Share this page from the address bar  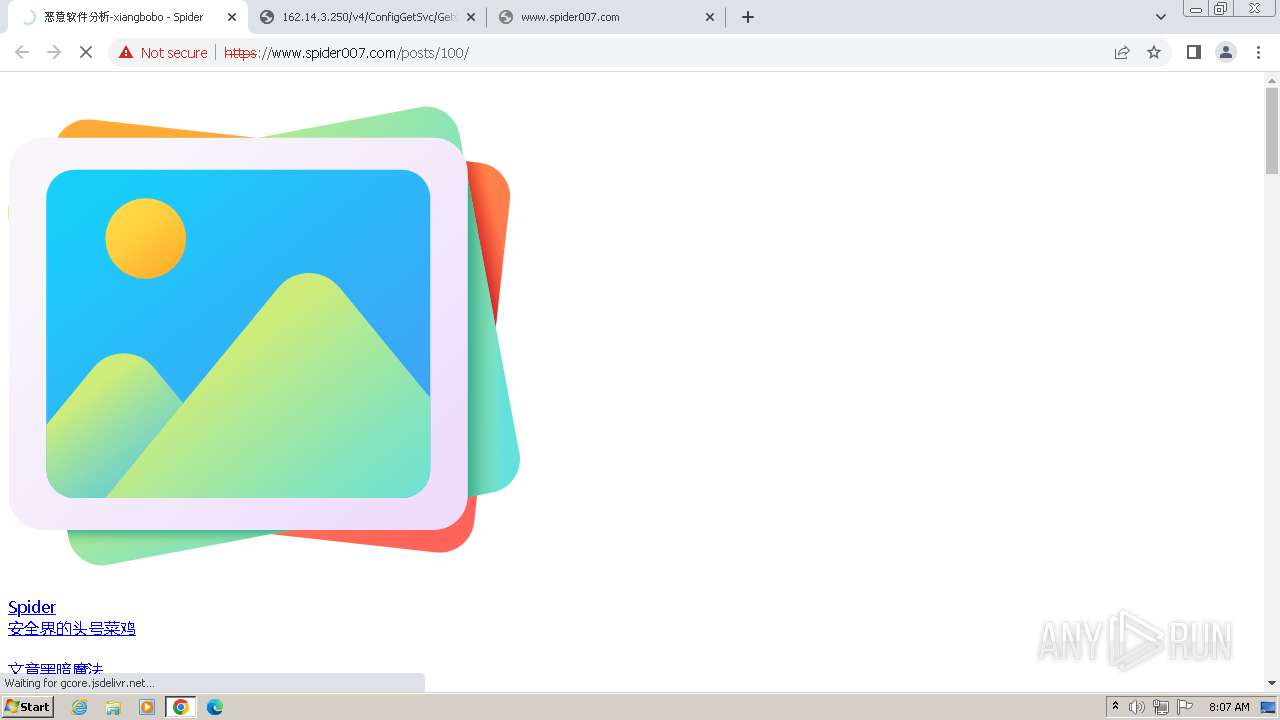coord(1122,52)
